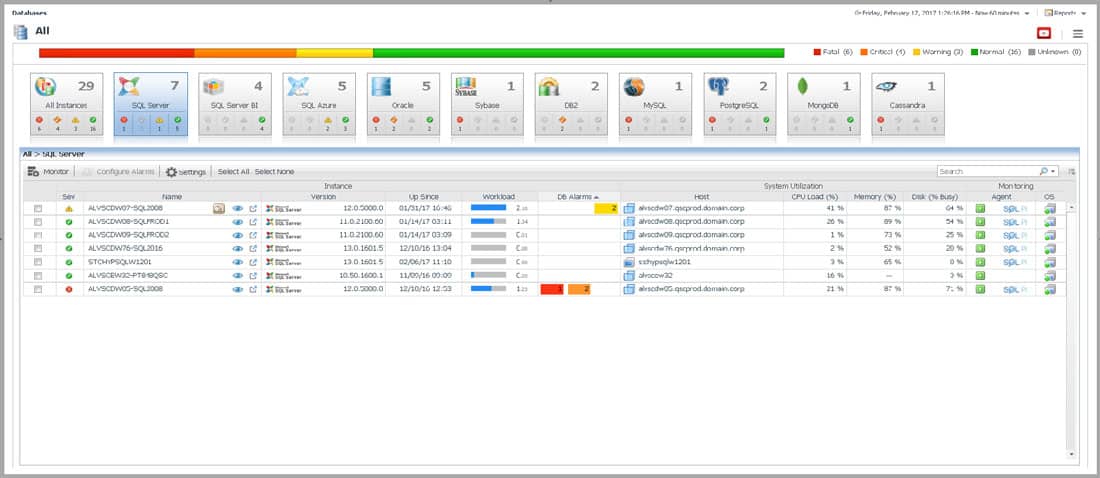Open the SQL Server BI tile

(x=235, y=103)
